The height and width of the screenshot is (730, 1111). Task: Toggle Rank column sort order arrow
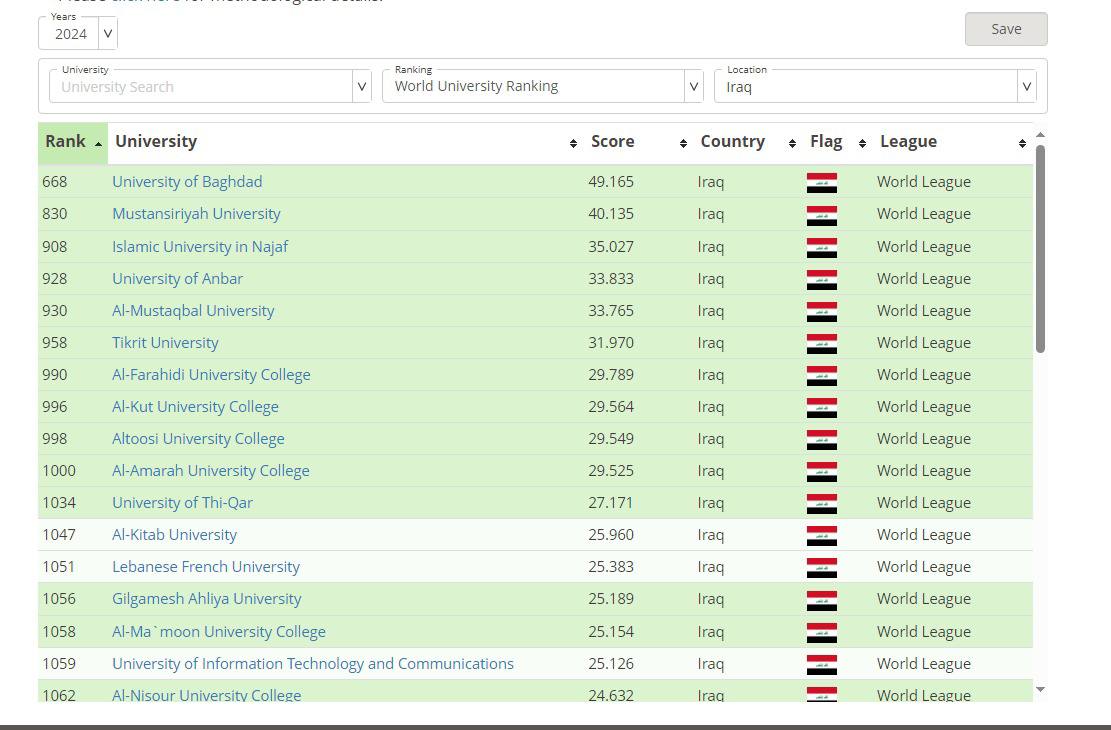[98, 144]
